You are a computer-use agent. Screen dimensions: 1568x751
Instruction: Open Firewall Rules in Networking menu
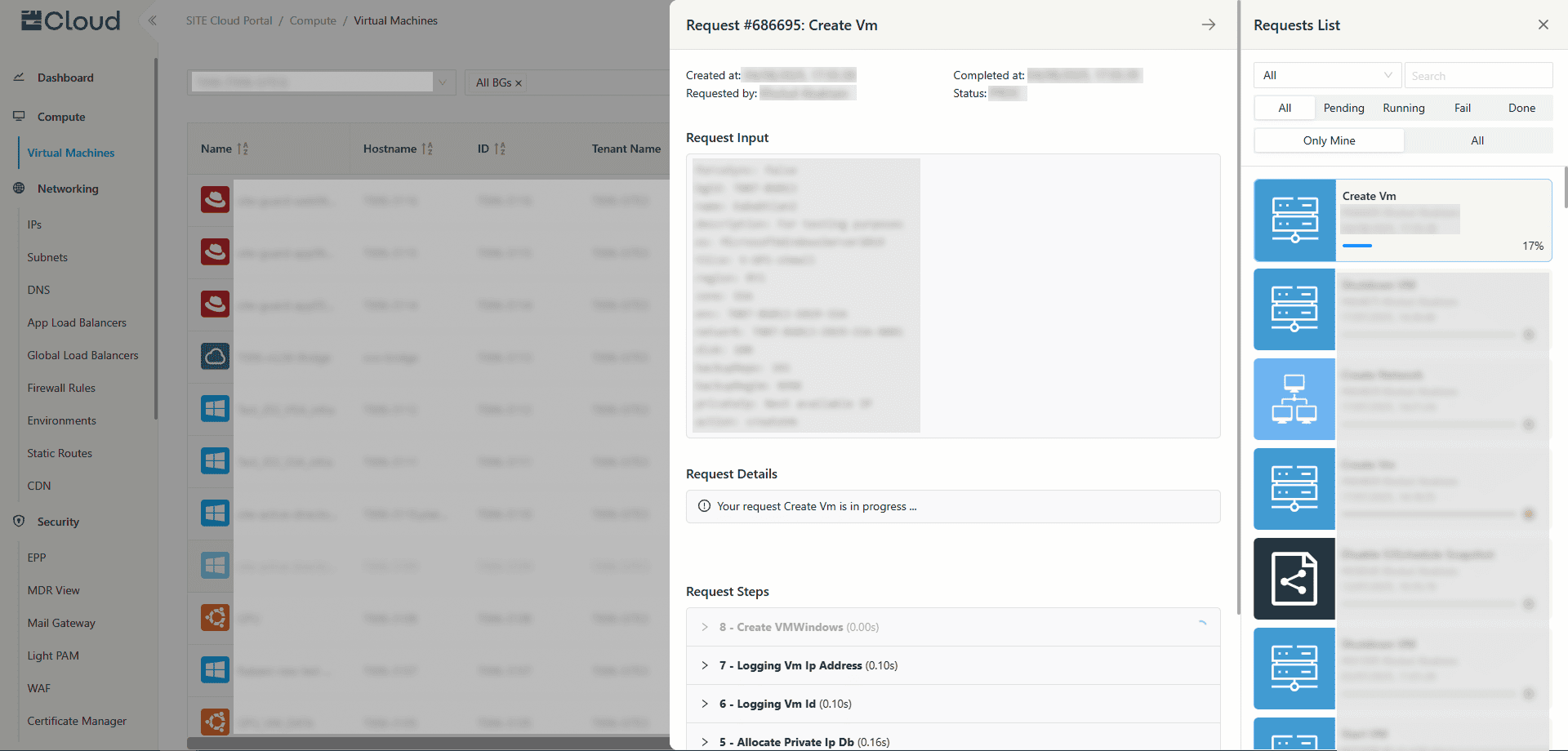tap(61, 388)
